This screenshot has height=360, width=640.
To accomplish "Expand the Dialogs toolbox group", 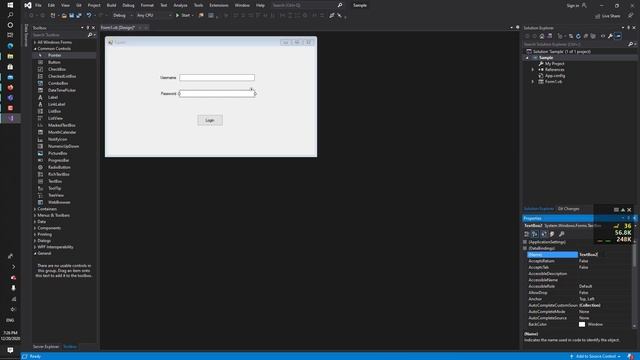I will 35,241.
